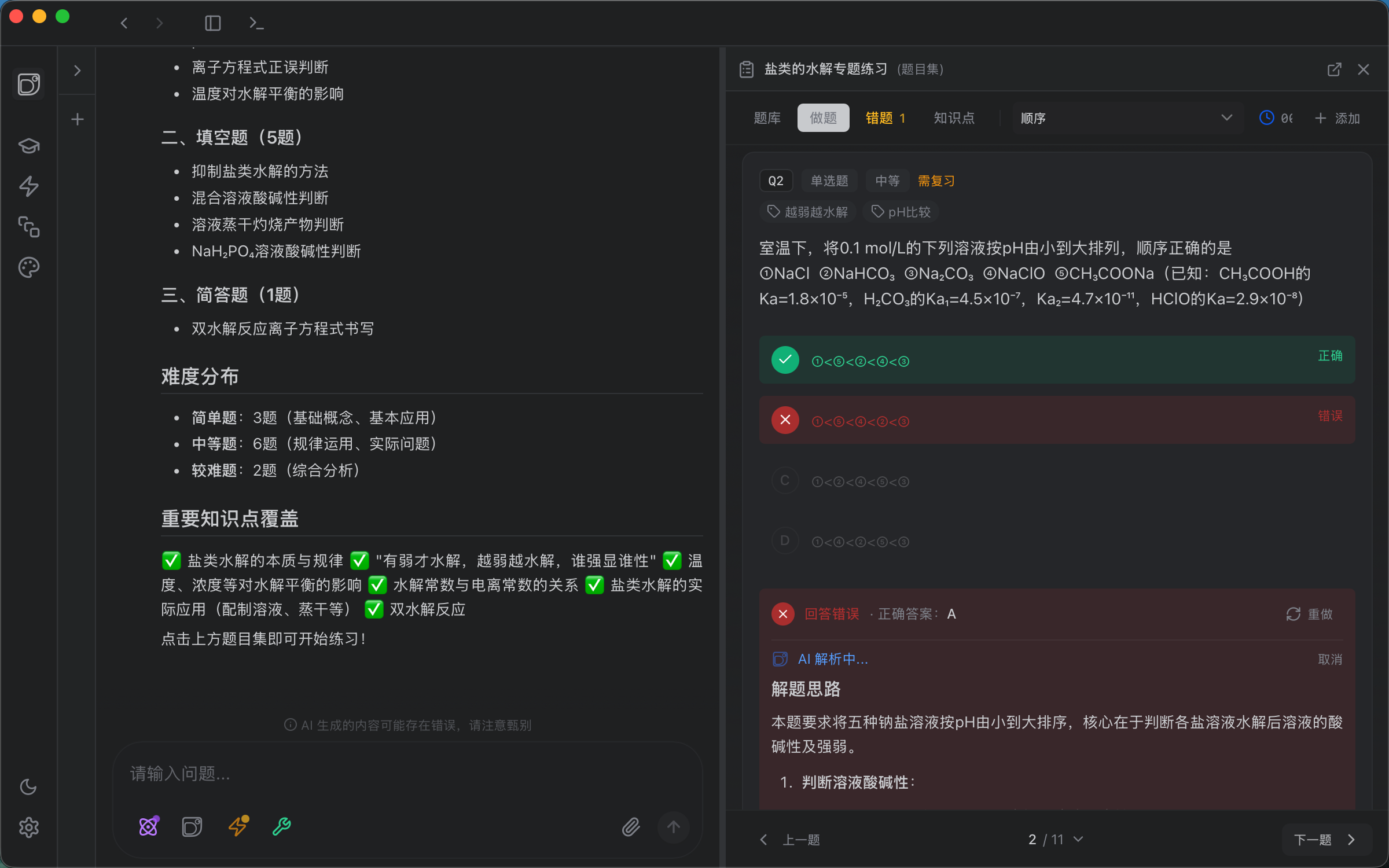Toggle dark mode moon icon
This screenshot has height=868, width=1389.
pos(29,786)
